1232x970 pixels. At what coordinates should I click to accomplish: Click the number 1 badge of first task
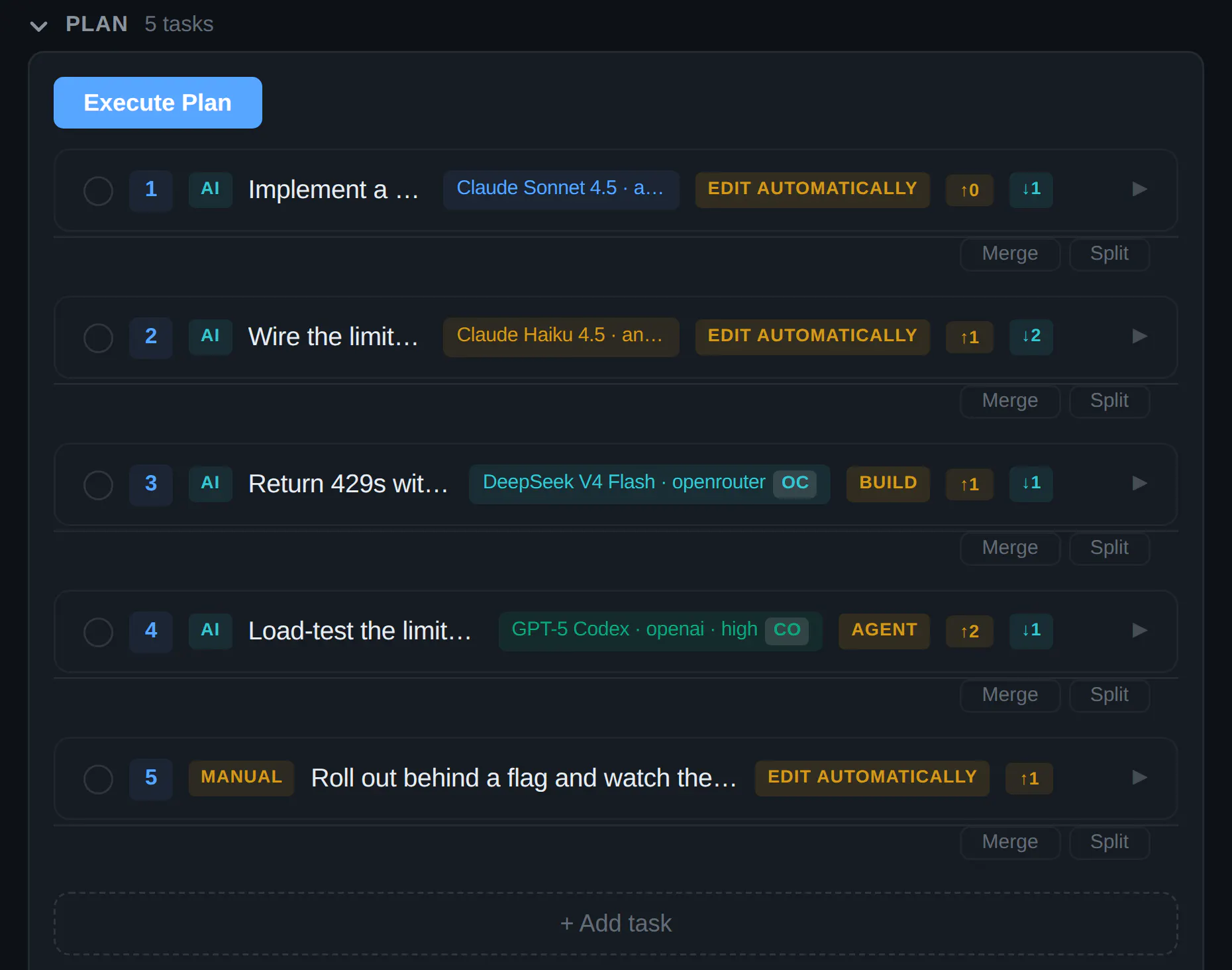click(x=151, y=190)
